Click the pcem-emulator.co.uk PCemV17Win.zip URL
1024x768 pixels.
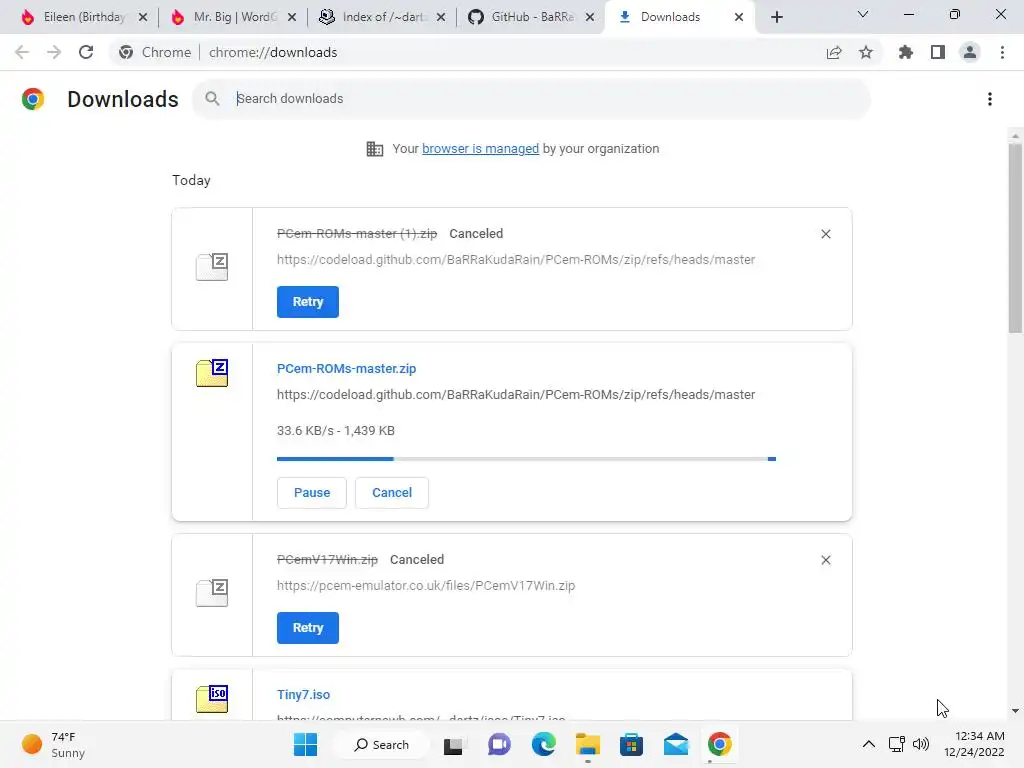click(x=426, y=585)
